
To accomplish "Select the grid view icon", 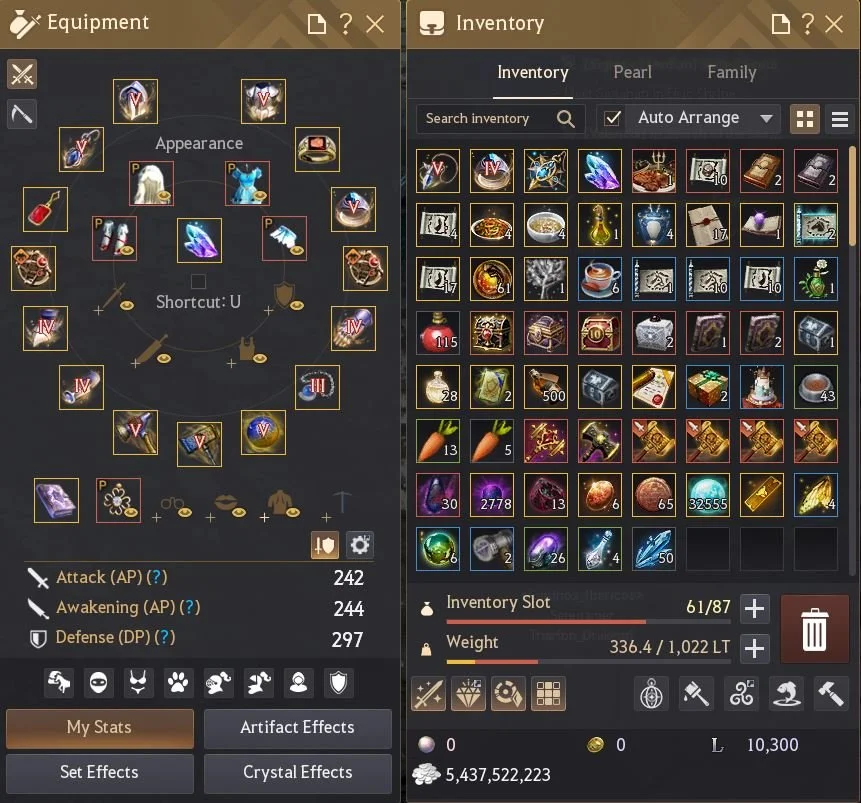I will [805, 119].
